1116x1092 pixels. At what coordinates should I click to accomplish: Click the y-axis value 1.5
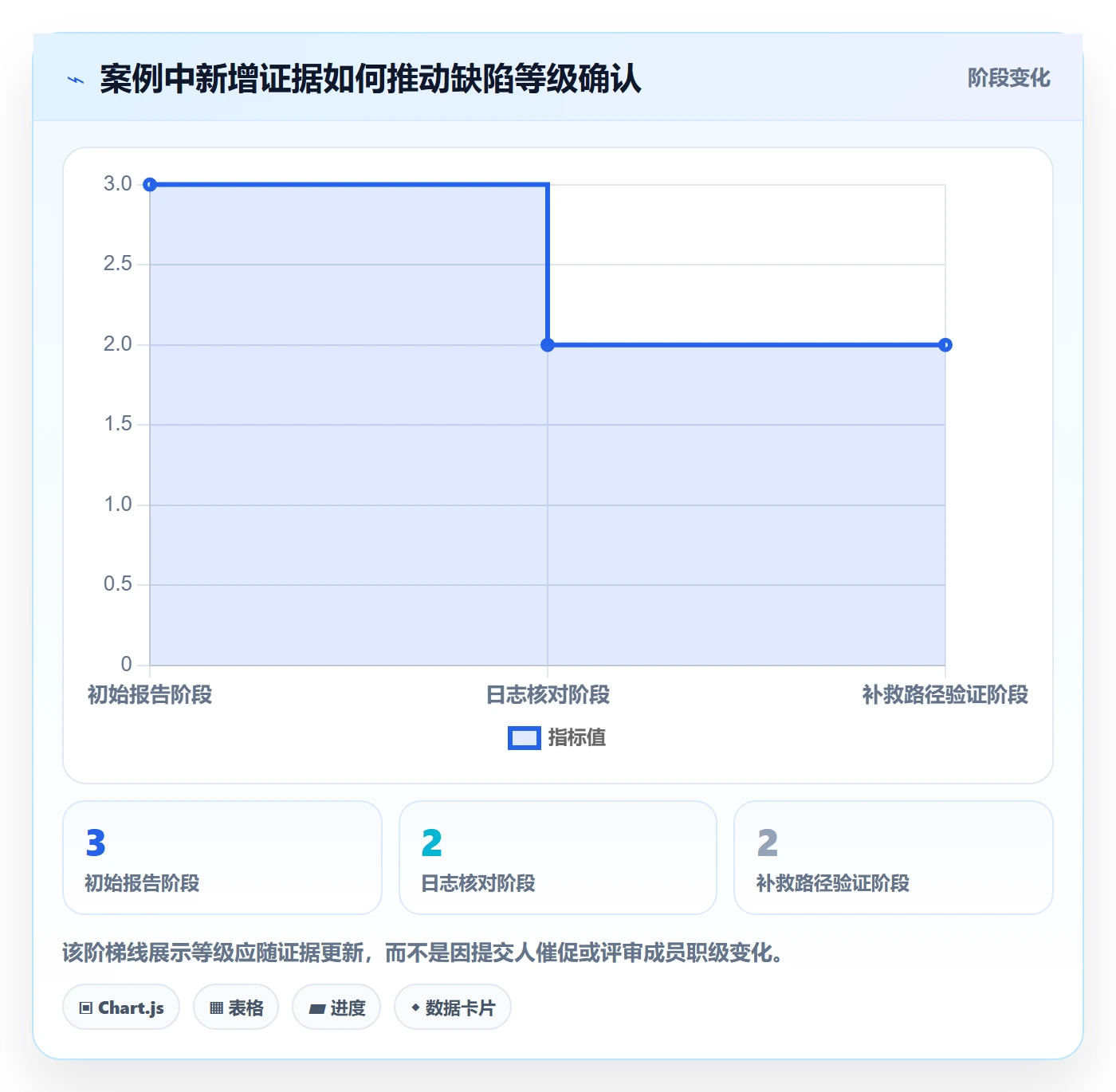point(118,424)
